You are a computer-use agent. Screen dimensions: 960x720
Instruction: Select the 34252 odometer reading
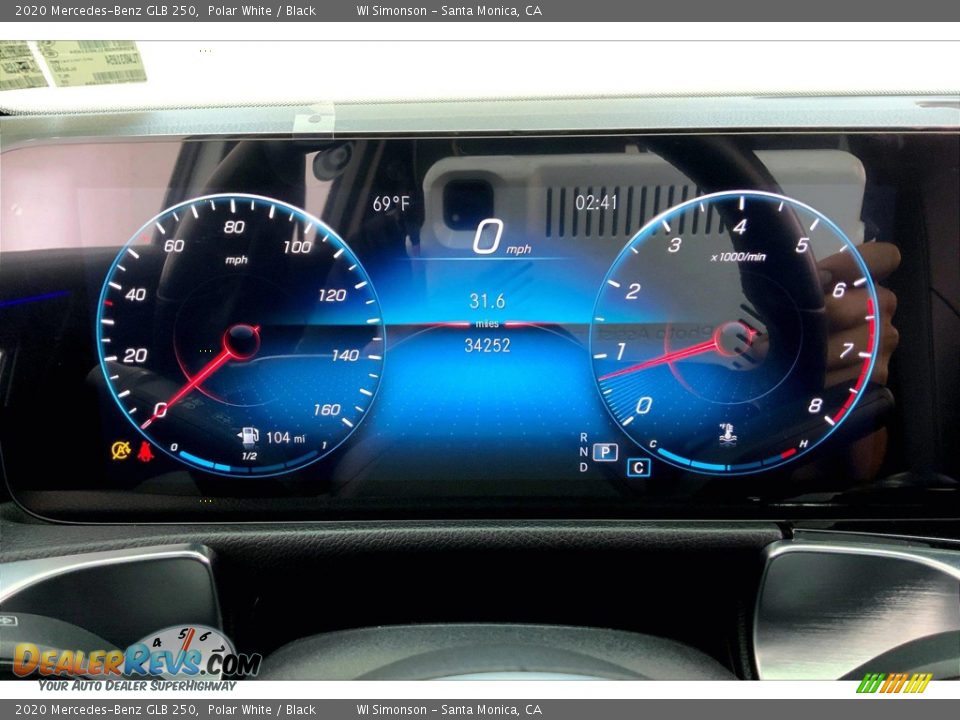pos(487,345)
